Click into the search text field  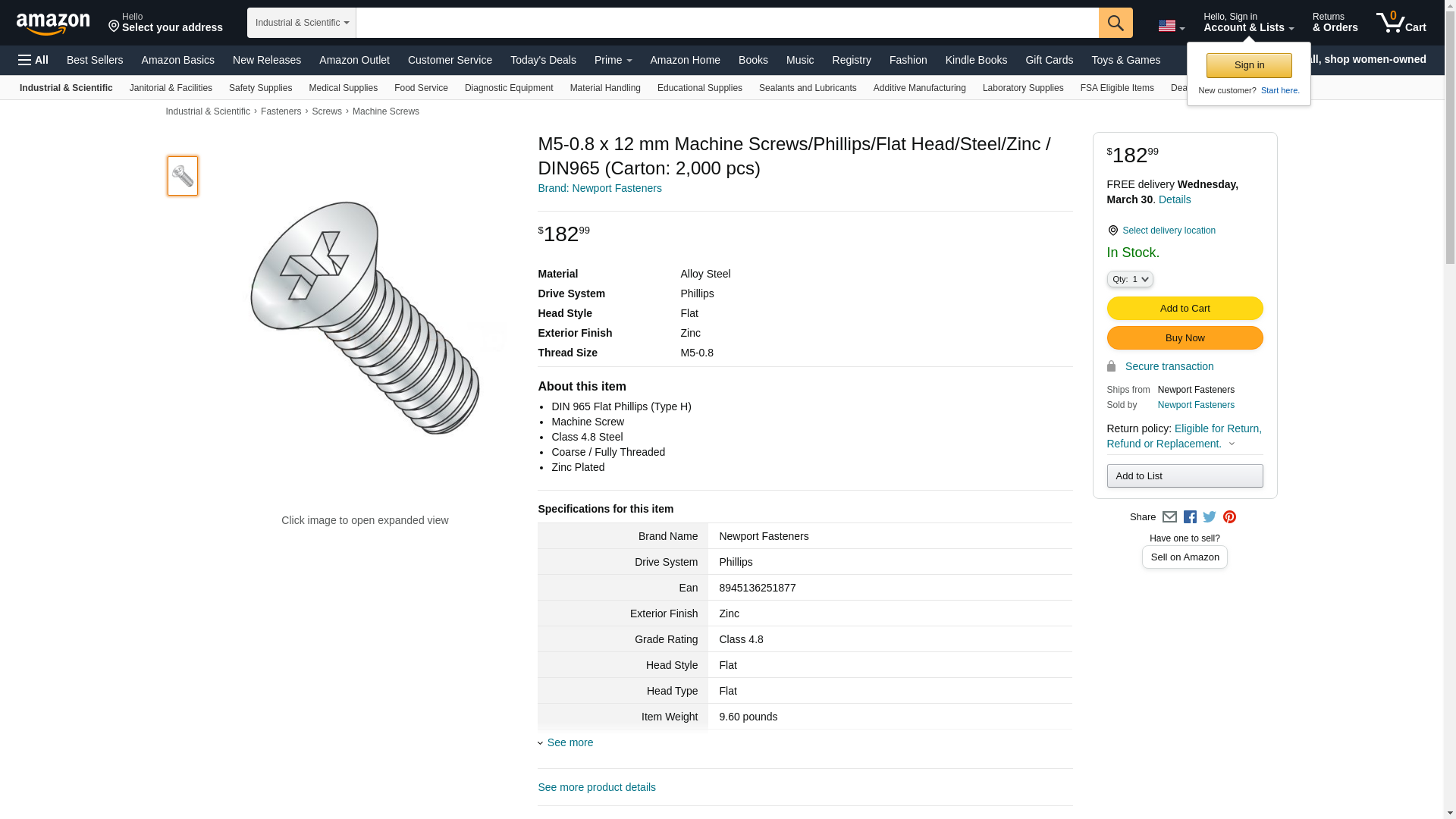(x=726, y=23)
